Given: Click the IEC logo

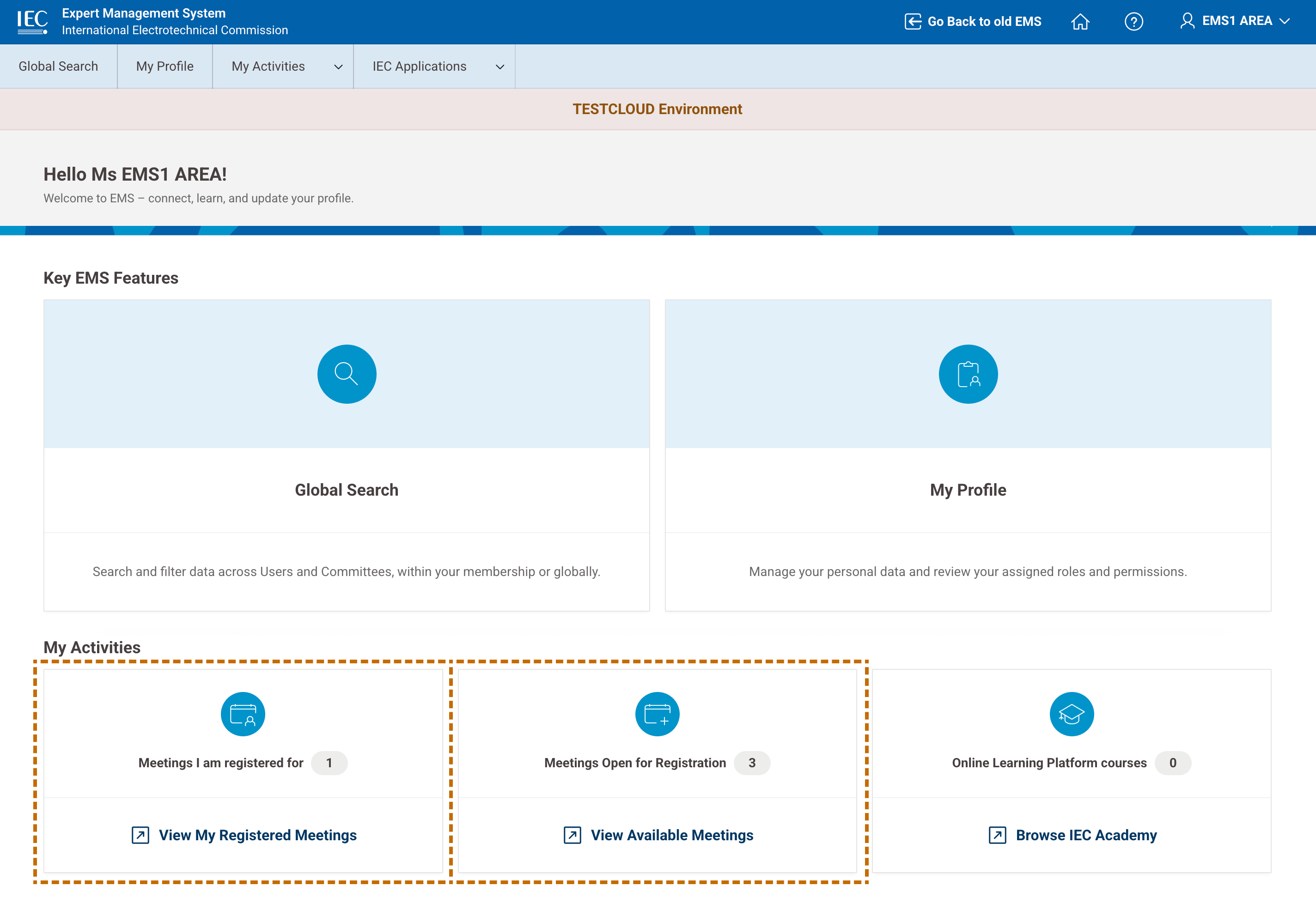Looking at the screenshot, I should coord(32,22).
